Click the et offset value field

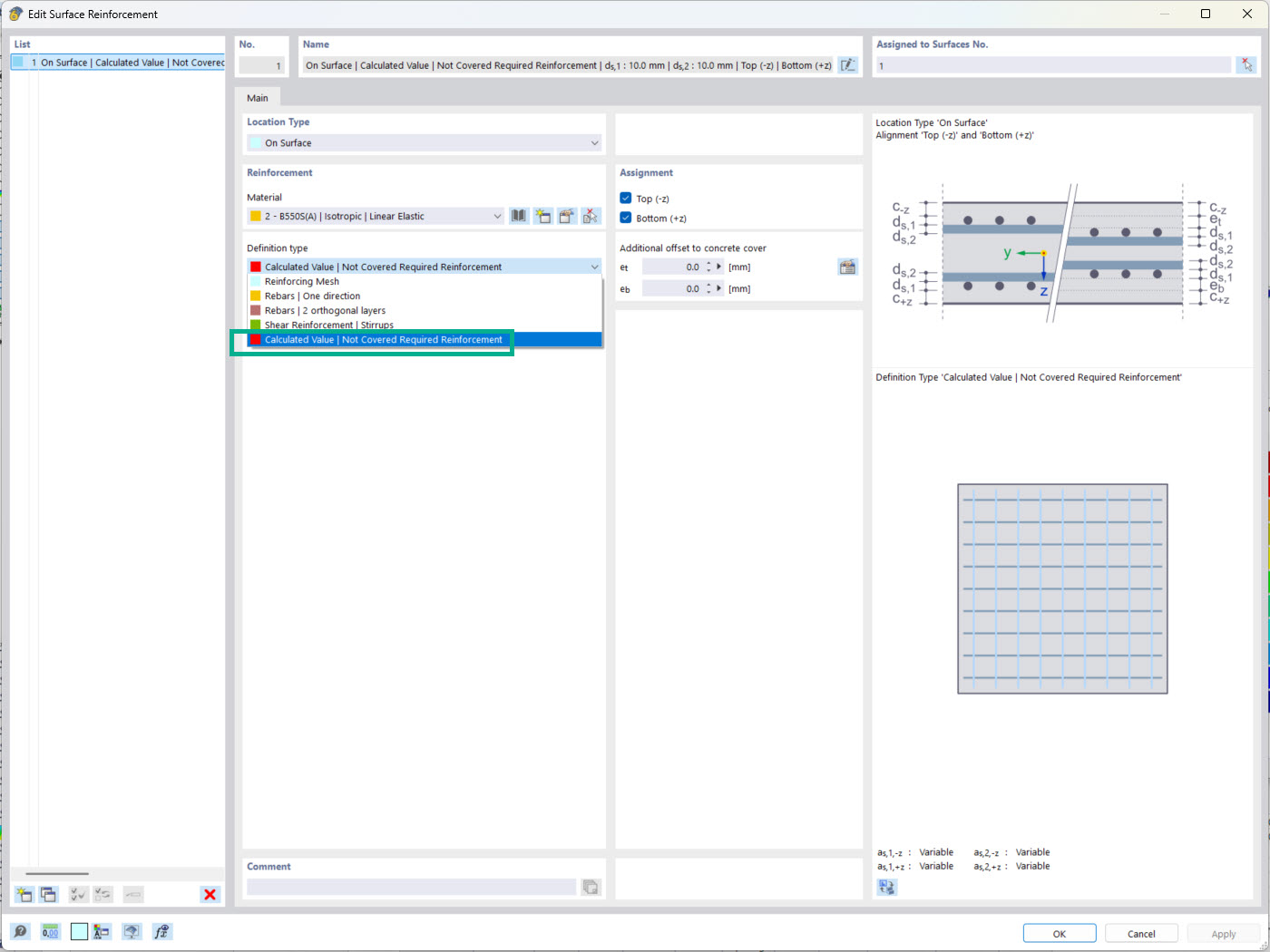[x=672, y=267]
